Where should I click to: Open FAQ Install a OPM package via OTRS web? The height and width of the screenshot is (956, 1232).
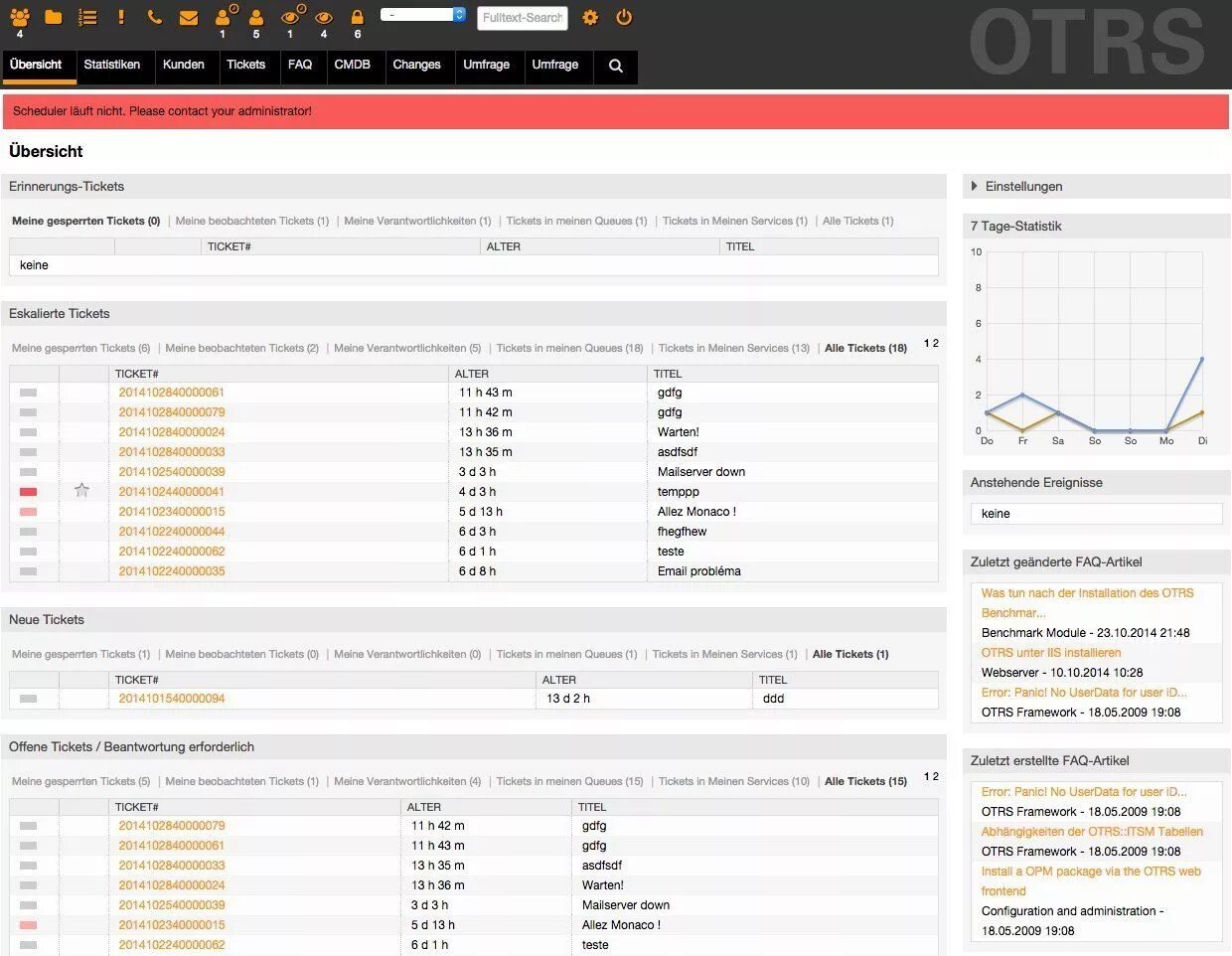click(1091, 881)
